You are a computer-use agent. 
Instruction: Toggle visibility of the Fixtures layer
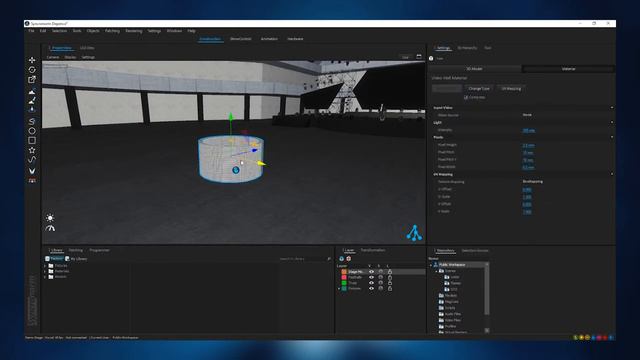click(x=371, y=289)
